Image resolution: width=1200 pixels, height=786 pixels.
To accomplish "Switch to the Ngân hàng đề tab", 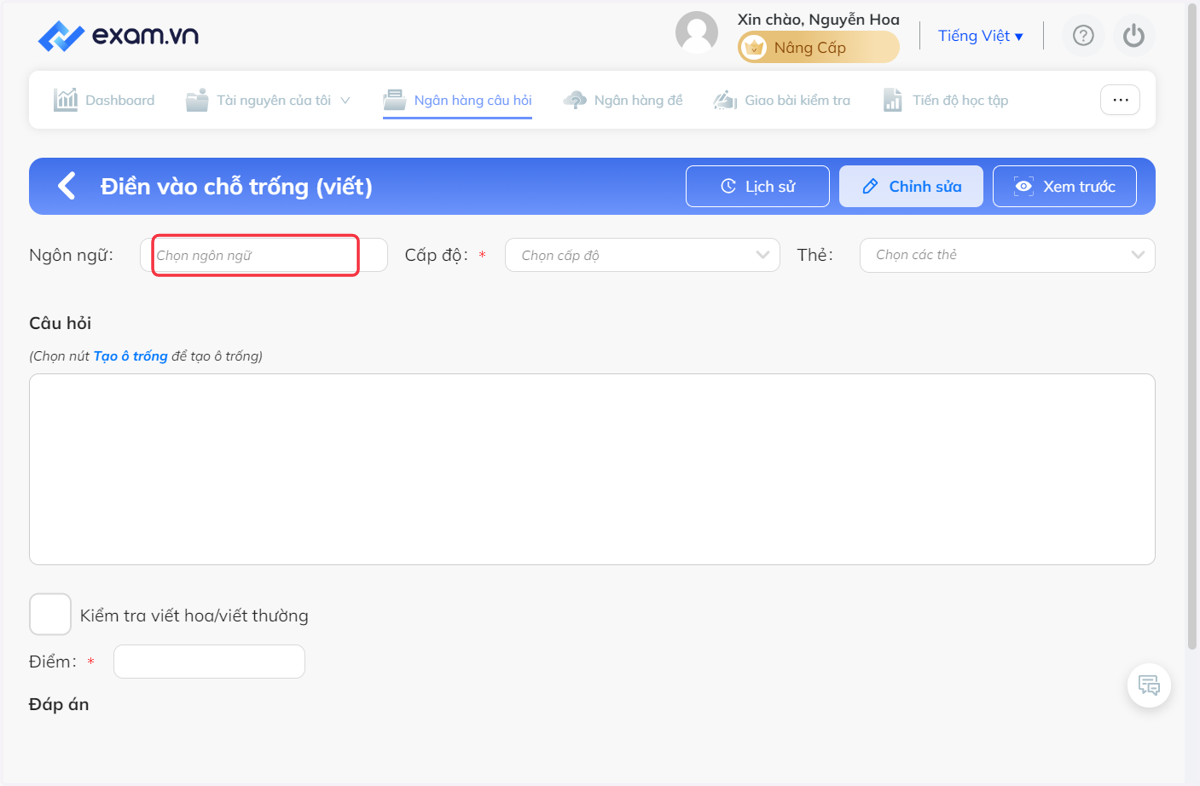I will coord(623,100).
